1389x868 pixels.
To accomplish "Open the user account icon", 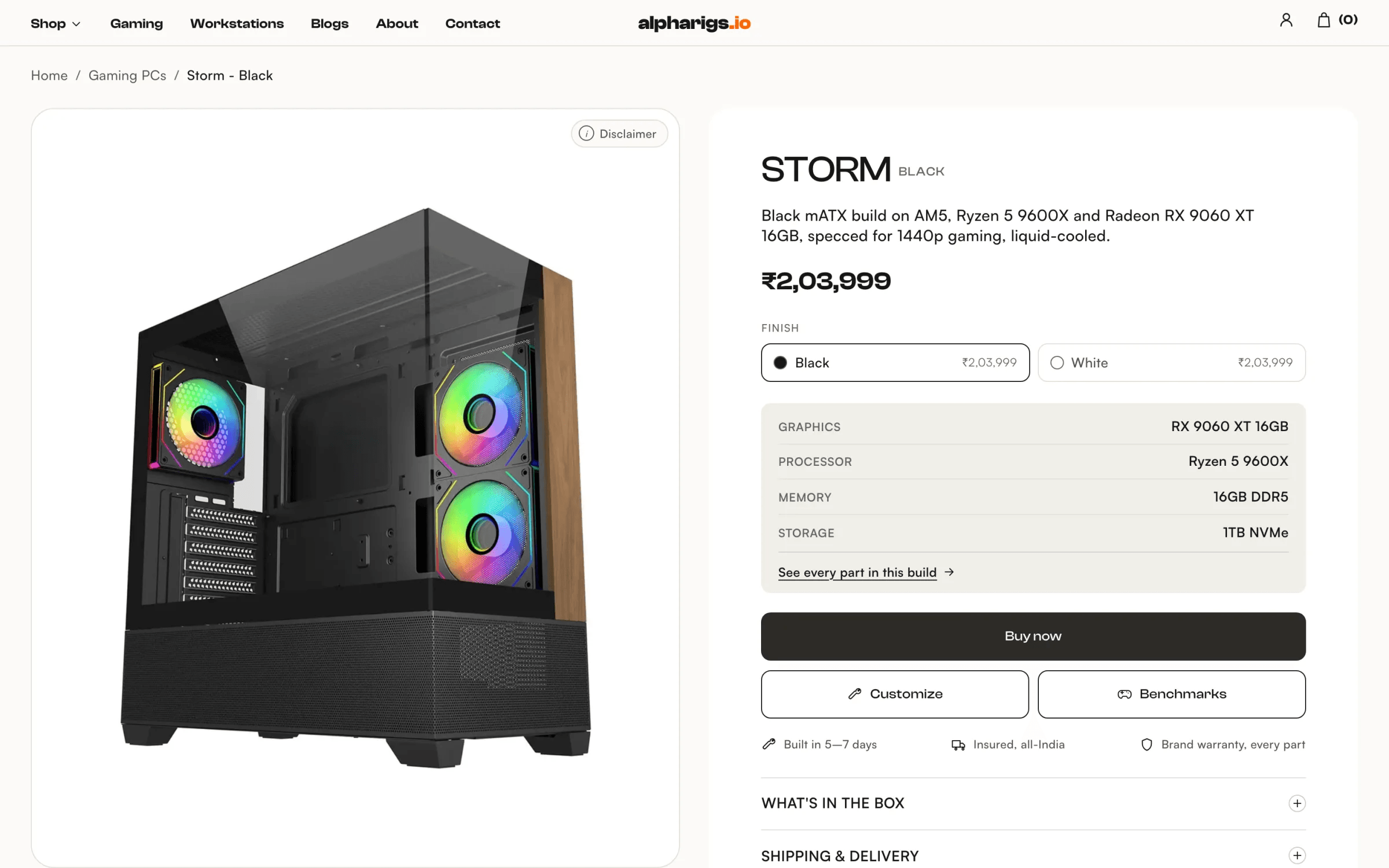I will click(1286, 20).
